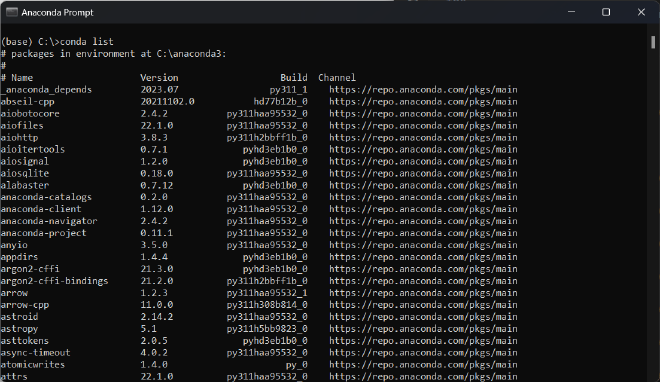Viewport: 660px width, 382px height.
Task: Click version '5.1' of astropy
Action: point(149,329)
